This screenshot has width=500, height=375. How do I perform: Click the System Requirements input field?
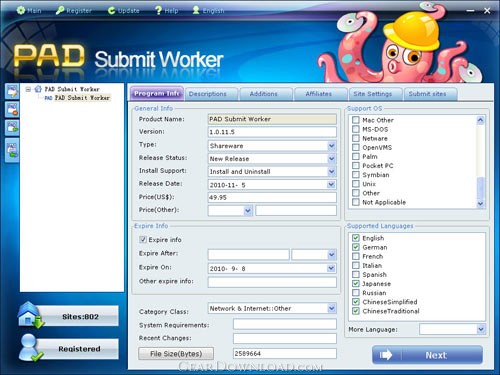(285, 324)
